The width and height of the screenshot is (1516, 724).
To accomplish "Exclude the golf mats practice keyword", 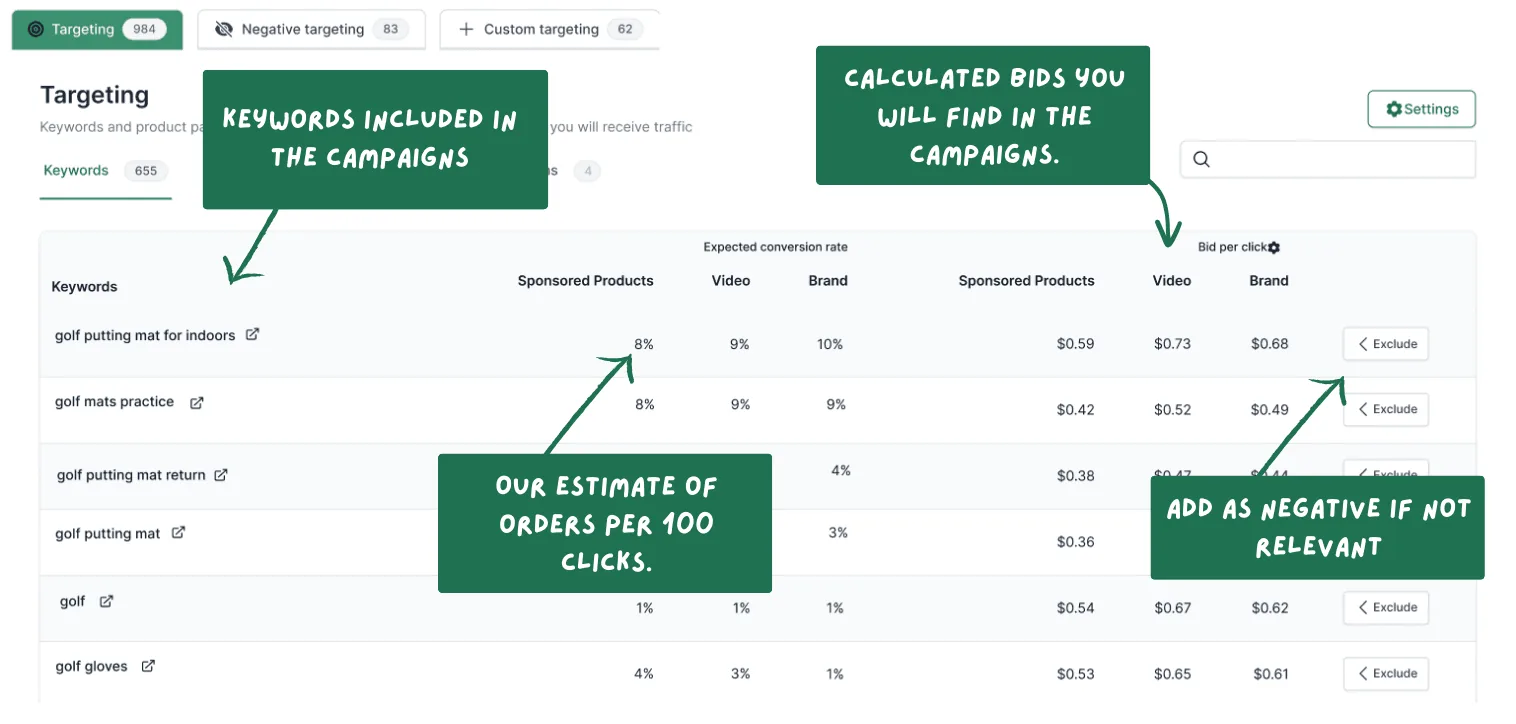I will 1386,409.
